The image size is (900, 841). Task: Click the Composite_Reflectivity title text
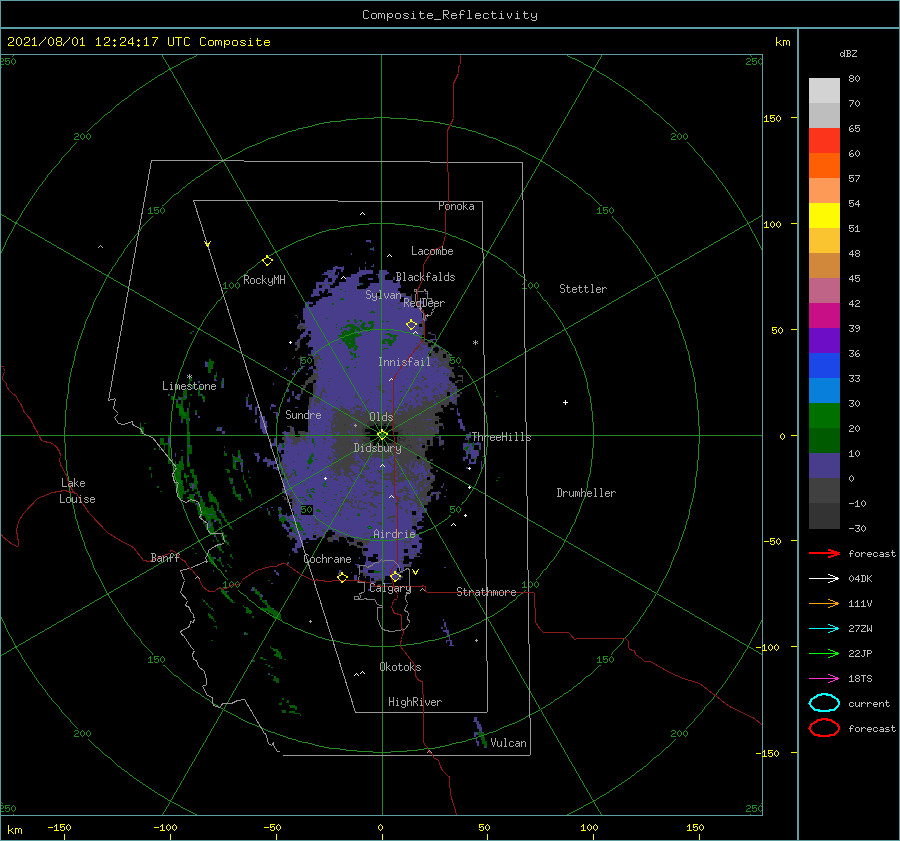pyautogui.click(x=450, y=15)
